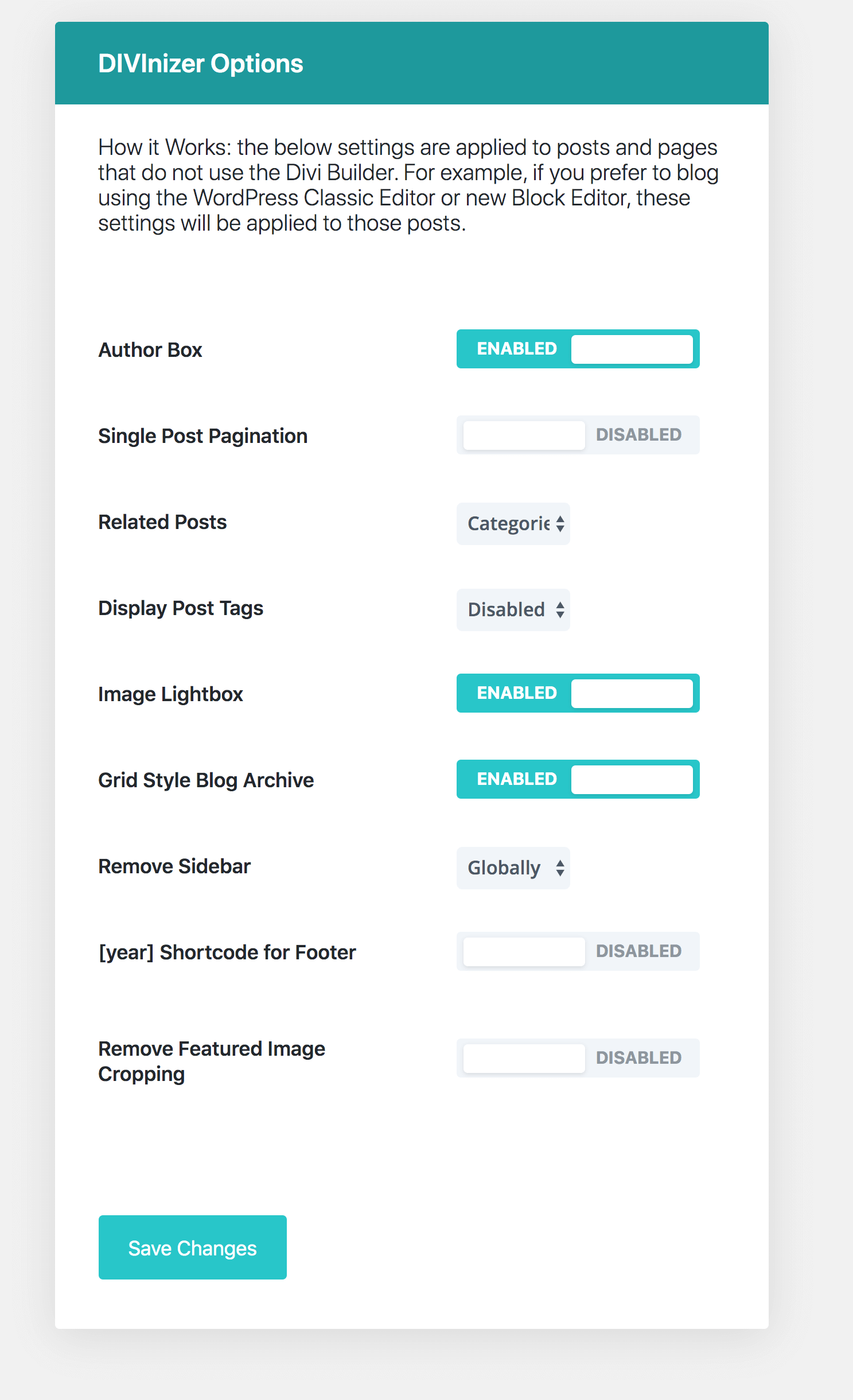Turn off Grid Style Blog Archive toggle
Viewport: 853px width, 1400px height.
pyautogui.click(x=578, y=779)
